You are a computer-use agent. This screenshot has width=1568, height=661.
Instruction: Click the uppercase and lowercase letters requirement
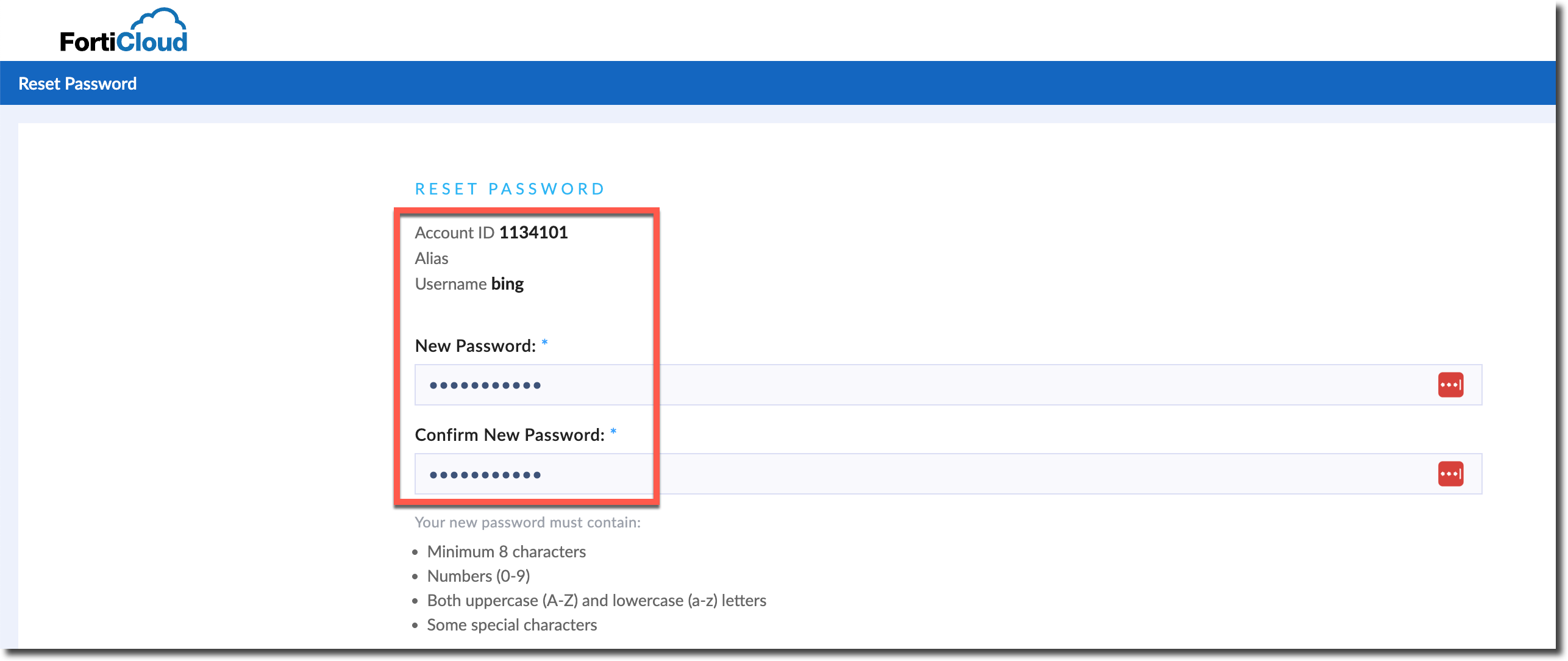coord(596,601)
